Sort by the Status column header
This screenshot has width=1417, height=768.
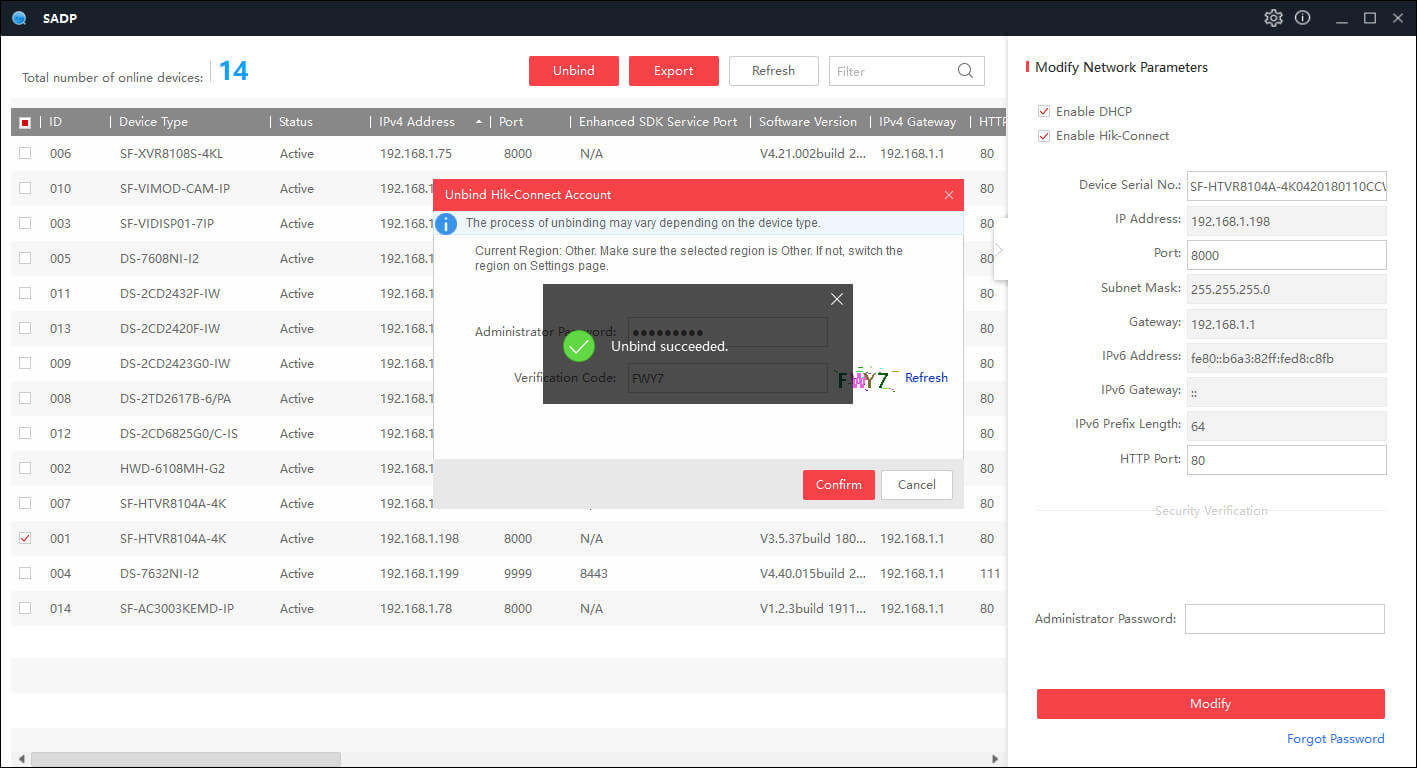296,122
